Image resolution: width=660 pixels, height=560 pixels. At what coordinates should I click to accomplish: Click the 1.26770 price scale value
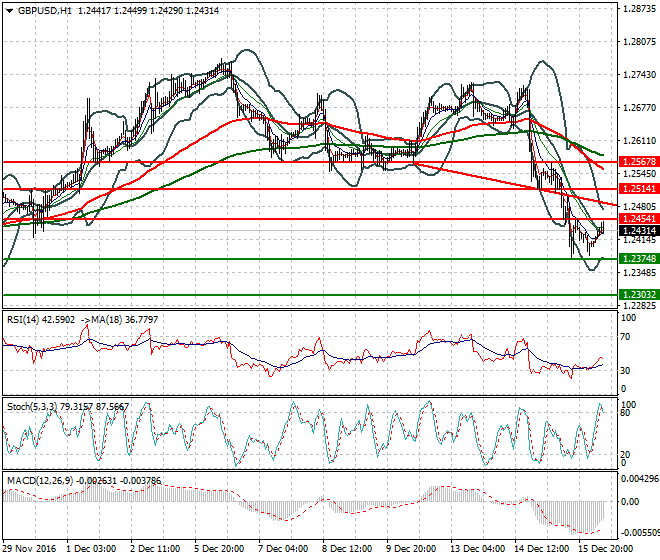click(639, 108)
